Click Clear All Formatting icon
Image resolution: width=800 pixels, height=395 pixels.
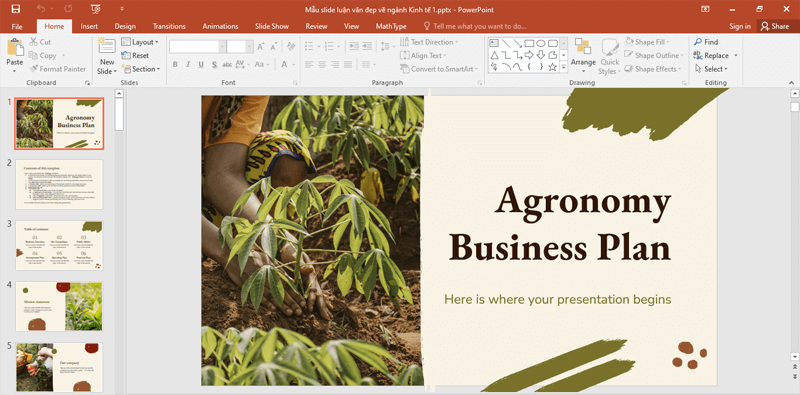point(291,46)
